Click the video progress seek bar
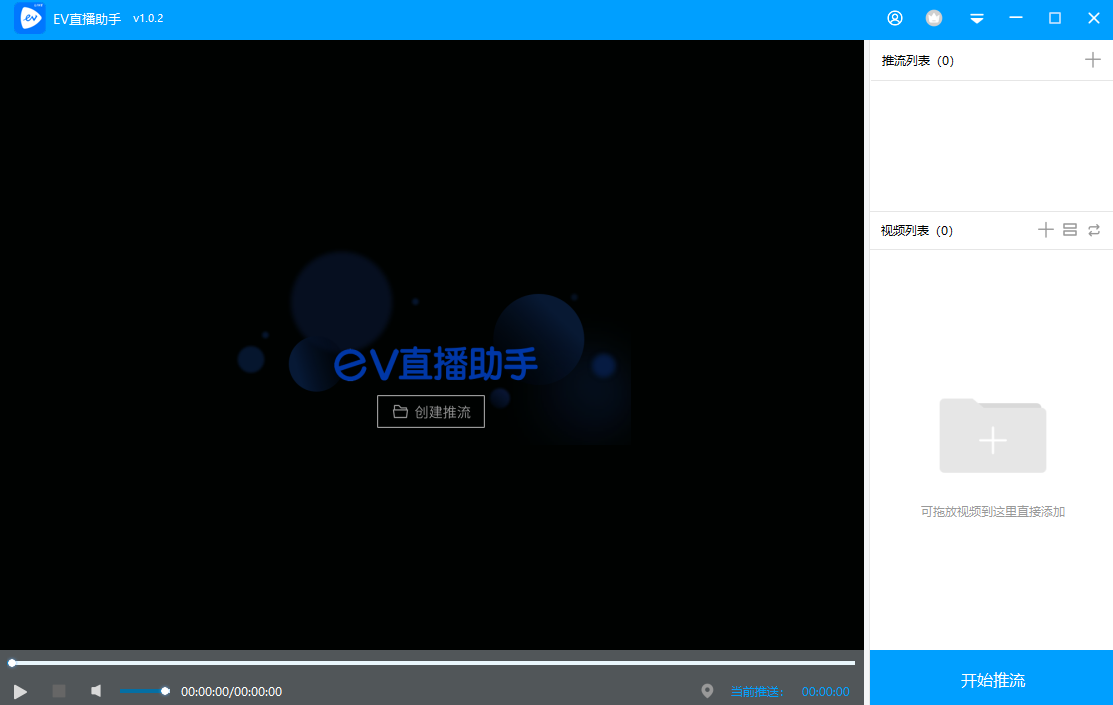This screenshot has width=1113, height=705. pyautogui.click(x=433, y=663)
